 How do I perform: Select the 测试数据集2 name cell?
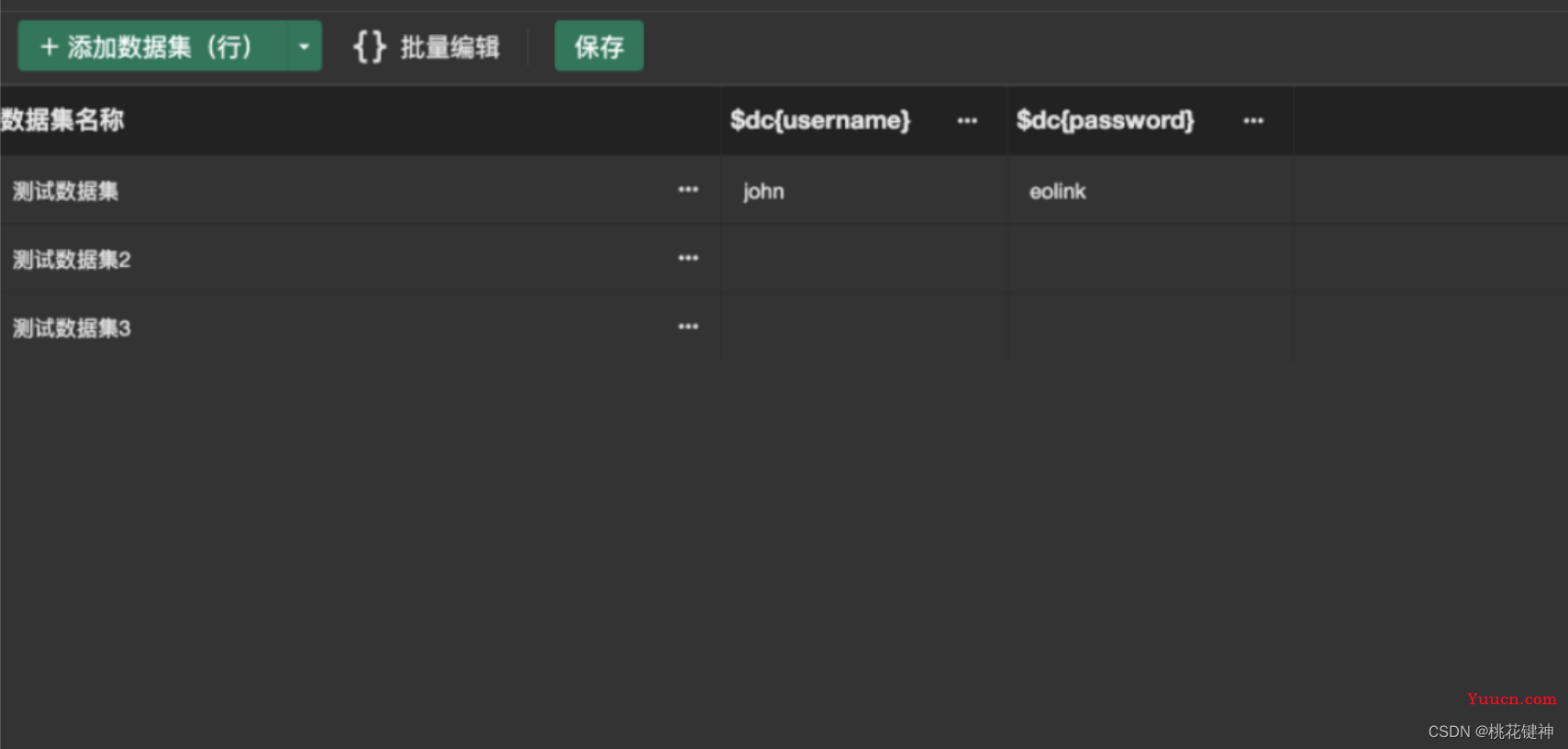361,260
